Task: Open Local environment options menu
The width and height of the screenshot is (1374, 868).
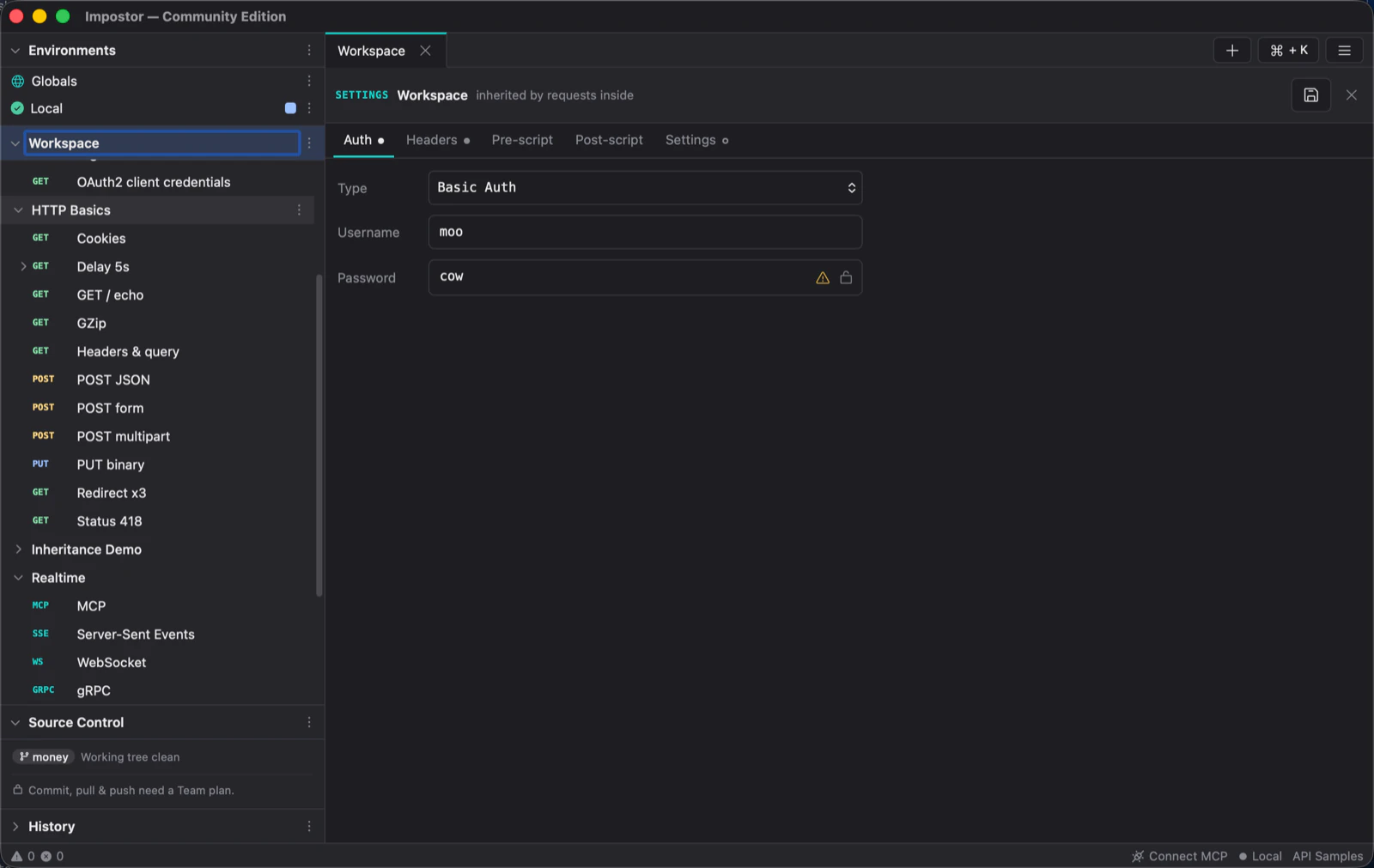Action: pyautogui.click(x=309, y=108)
